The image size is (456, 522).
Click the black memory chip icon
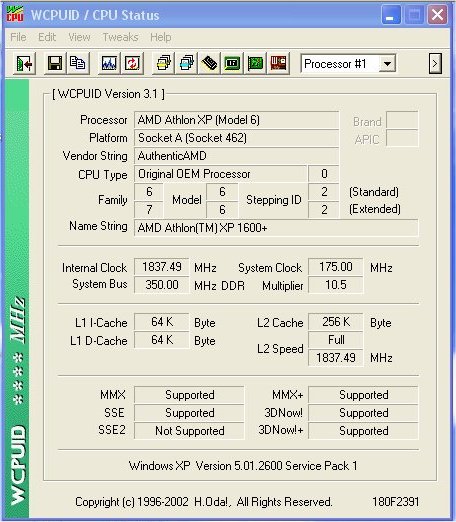(x=209, y=63)
